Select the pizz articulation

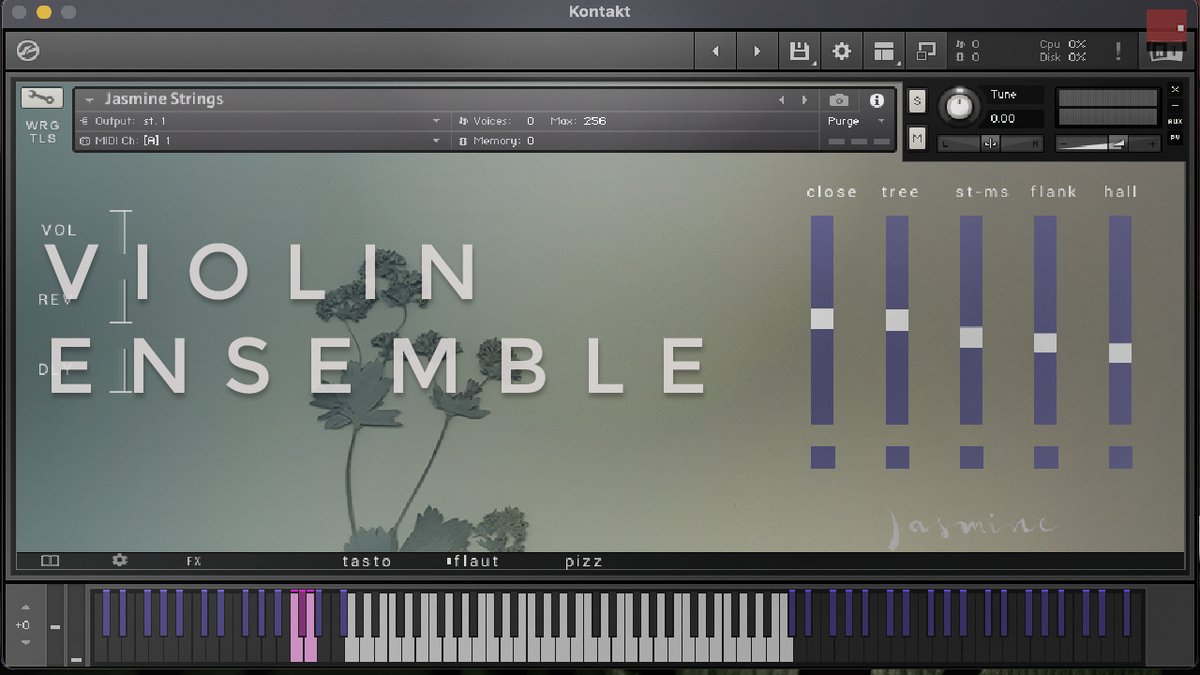(x=584, y=561)
